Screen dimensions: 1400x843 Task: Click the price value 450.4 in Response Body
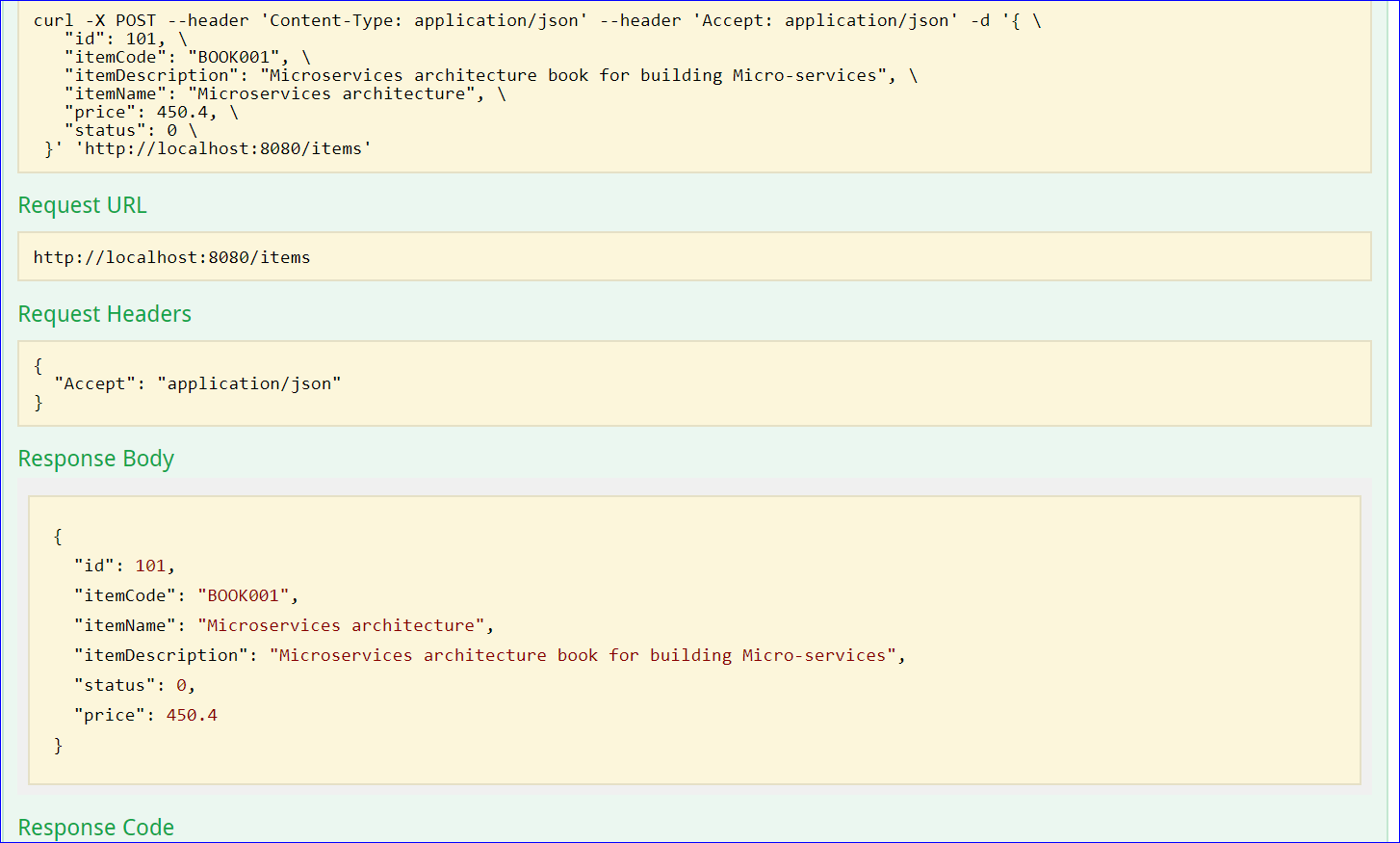pyautogui.click(x=192, y=715)
